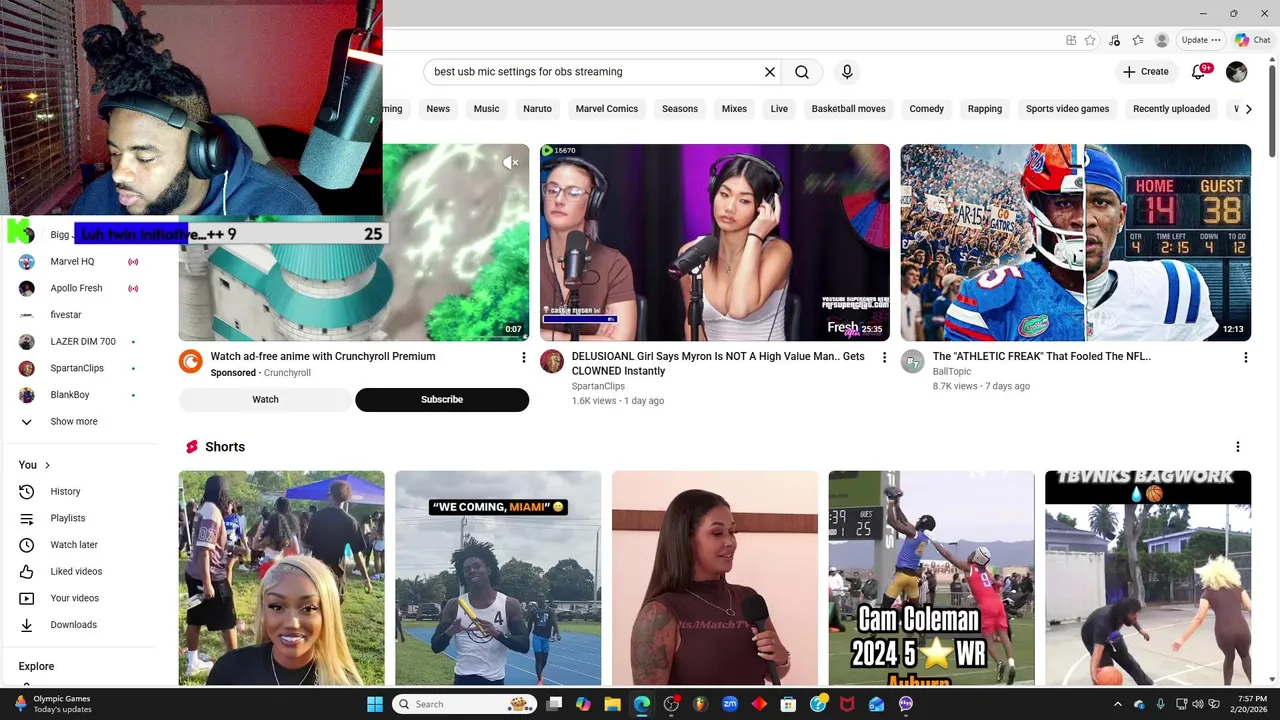Image resolution: width=1280 pixels, height=720 pixels.
Task: Open Downloads in sidebar
Action: [x=79, y=625]
